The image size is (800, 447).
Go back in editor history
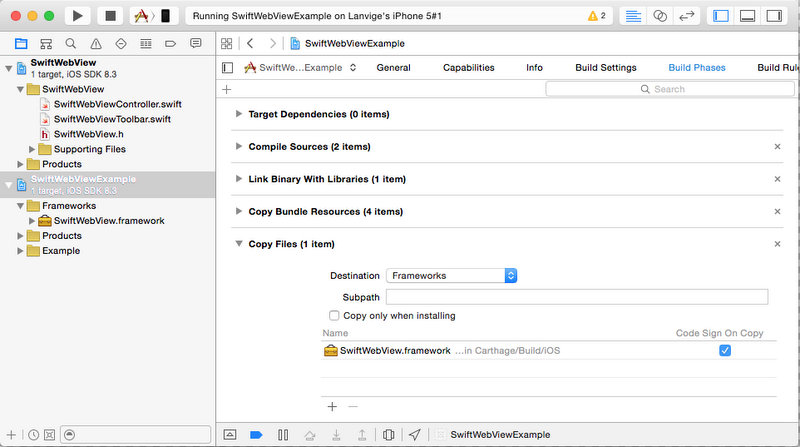[x=250, y=43]
